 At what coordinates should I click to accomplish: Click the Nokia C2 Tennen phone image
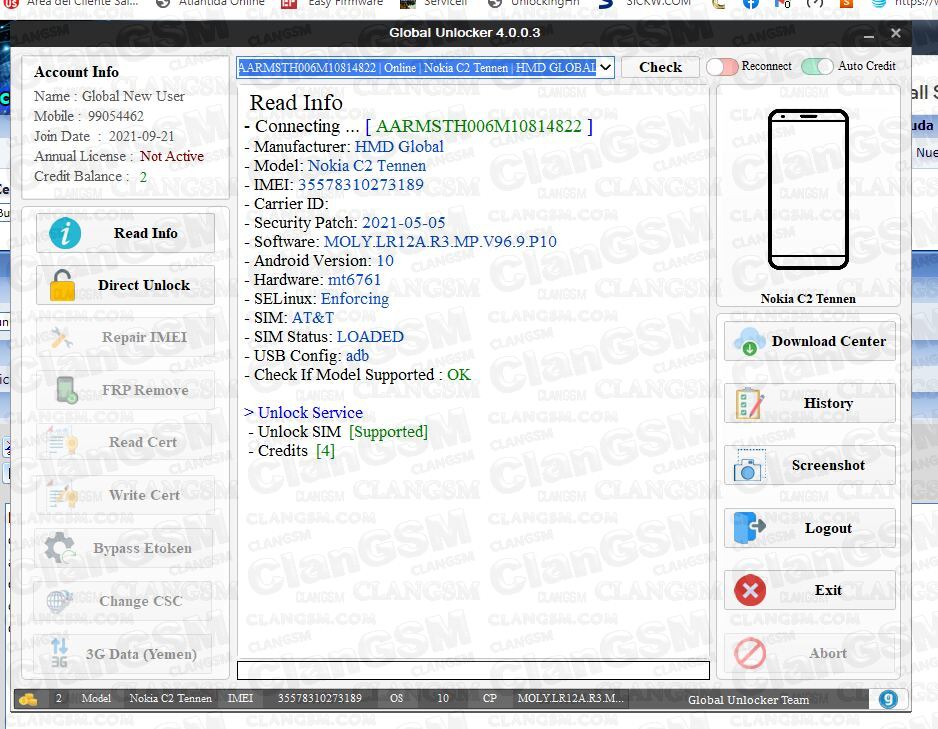808,190
